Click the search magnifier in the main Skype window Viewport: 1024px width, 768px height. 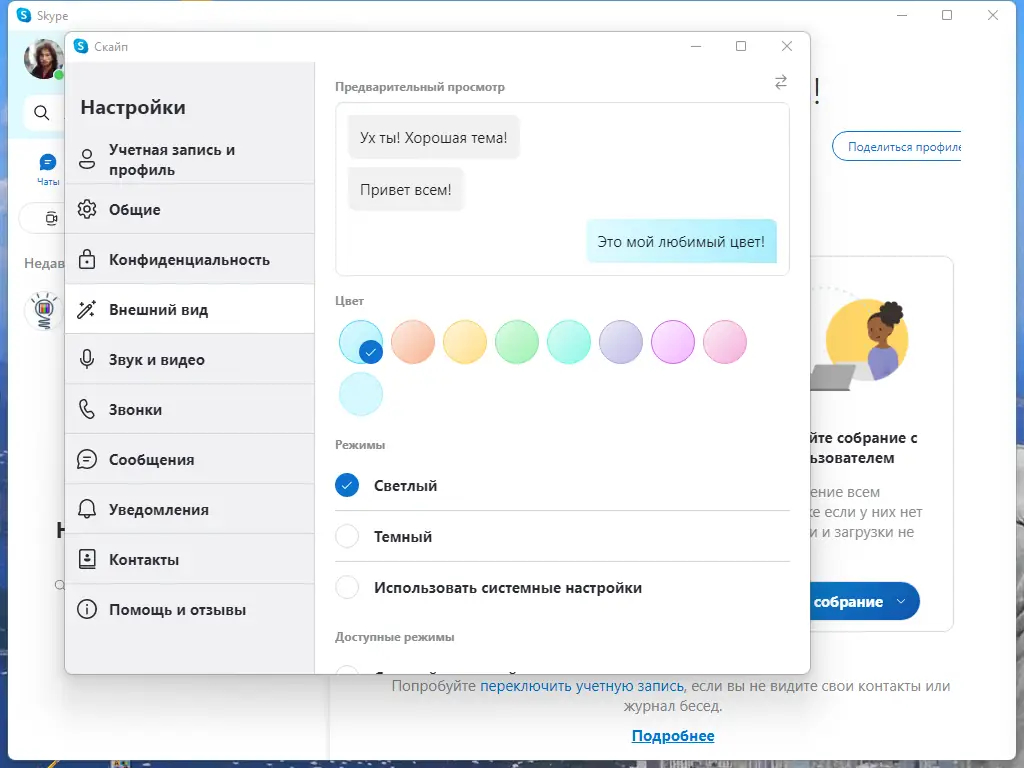[x=42, y=113]
